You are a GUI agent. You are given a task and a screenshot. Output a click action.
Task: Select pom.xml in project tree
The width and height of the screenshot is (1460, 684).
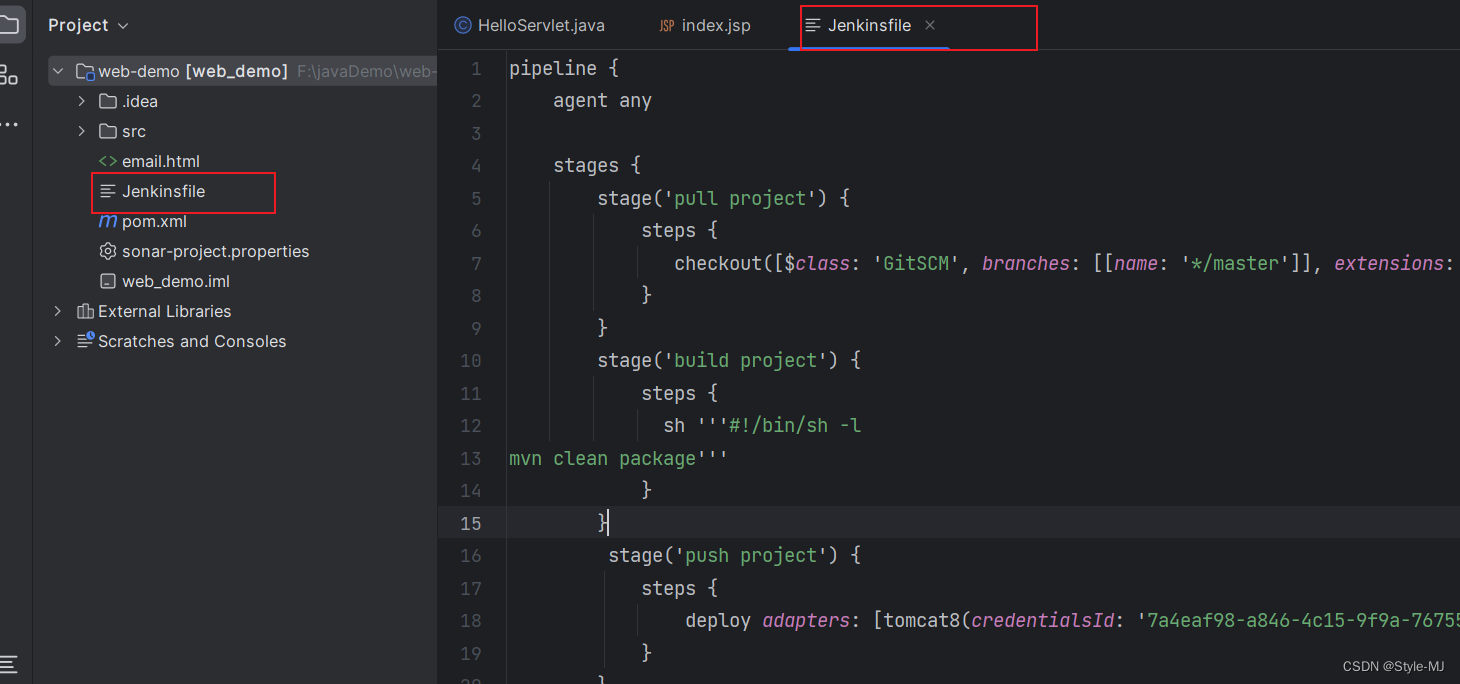[x=154, y=221]
